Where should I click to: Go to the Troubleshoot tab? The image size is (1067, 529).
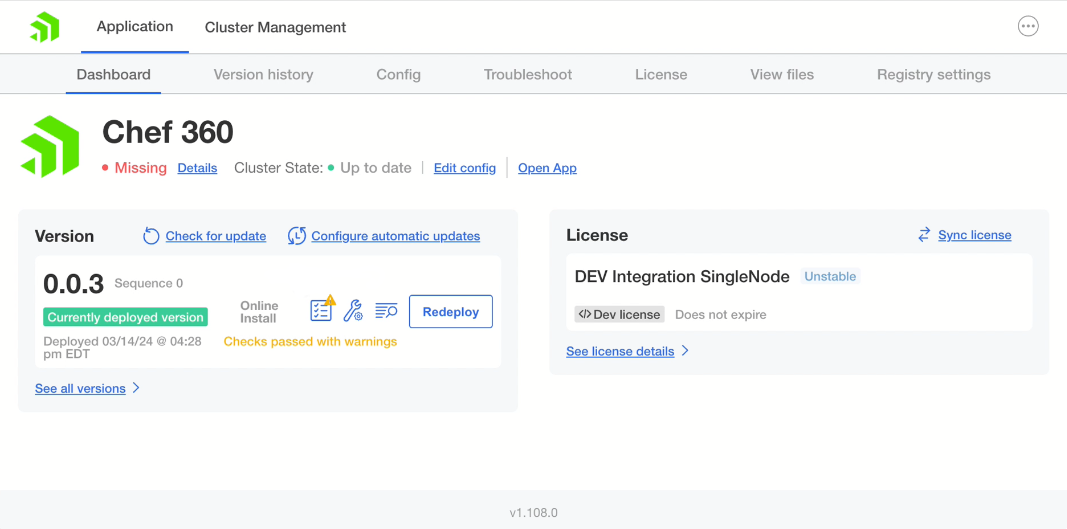[528, 74]
